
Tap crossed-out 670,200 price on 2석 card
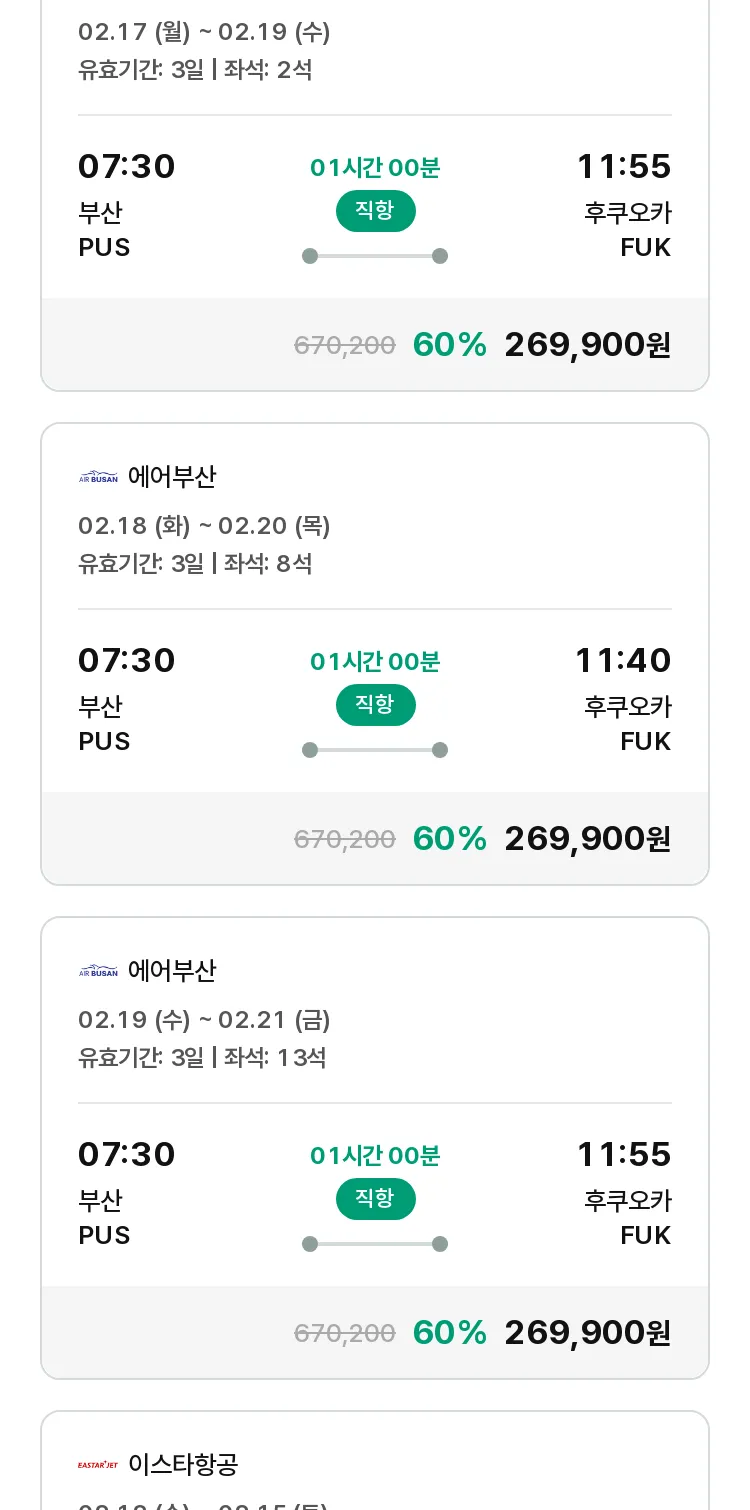coord(345,345)
